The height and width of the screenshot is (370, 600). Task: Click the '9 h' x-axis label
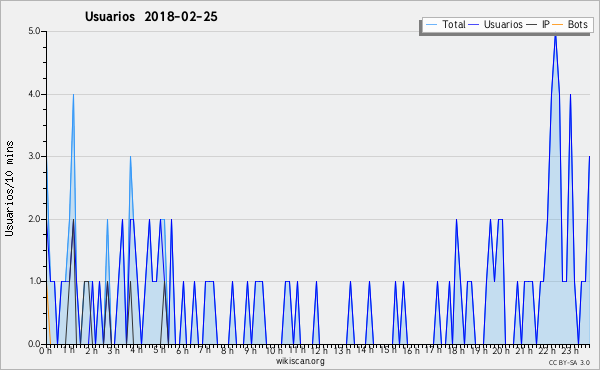point(251,350)
